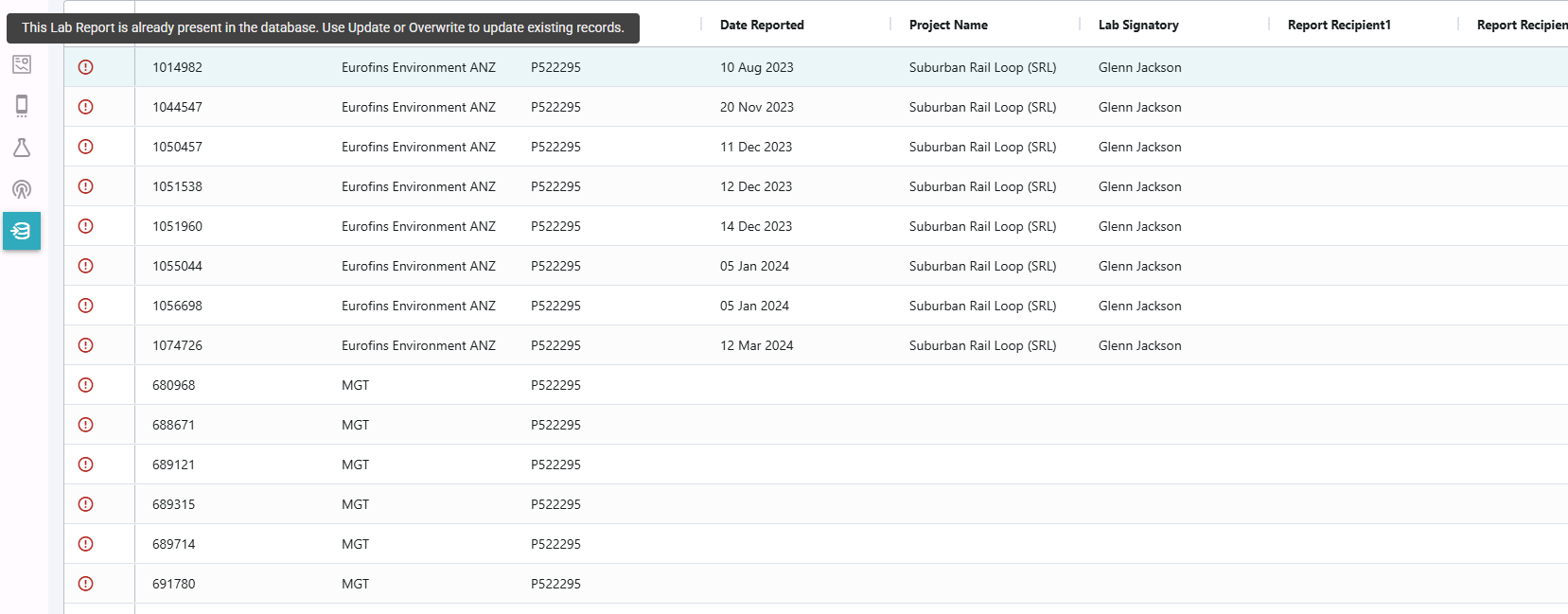Viewport: 1568px width, 614px height.
Task: Click Eurofins Environment ANZ in row 1074726
Action: pyautogui.click(x=418, y=345)
